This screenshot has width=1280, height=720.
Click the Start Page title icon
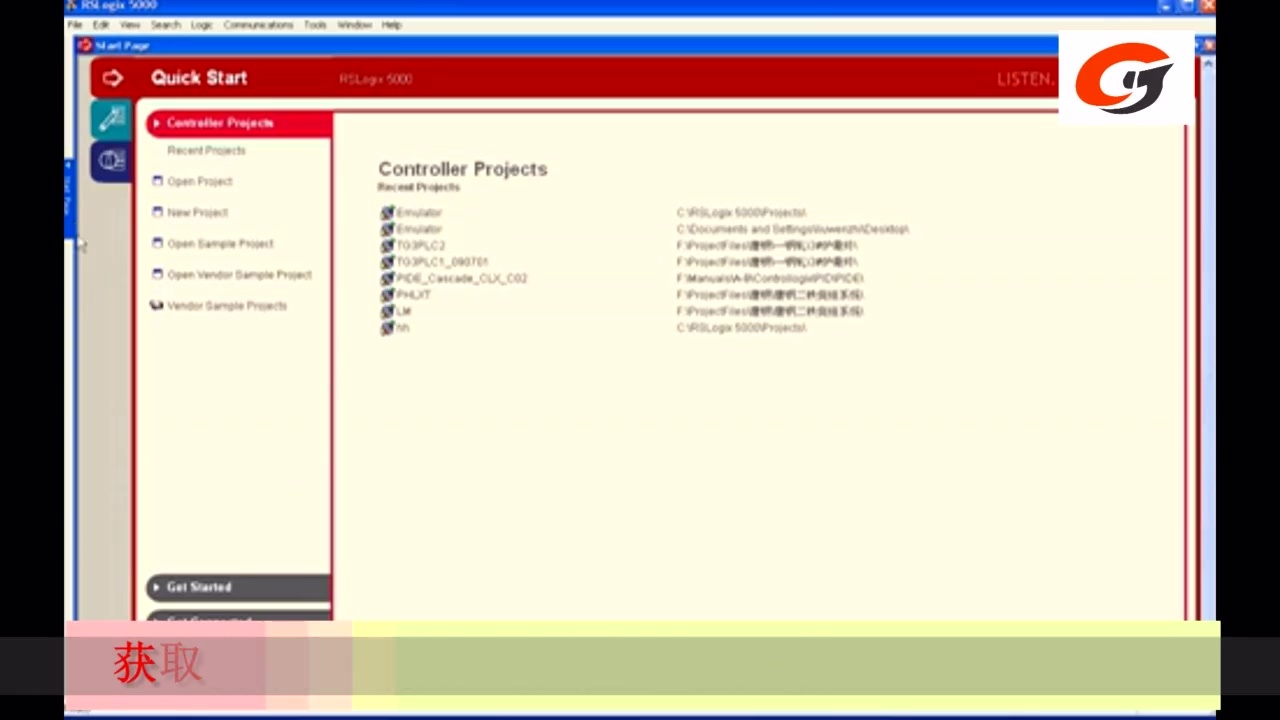coord(85,45)
